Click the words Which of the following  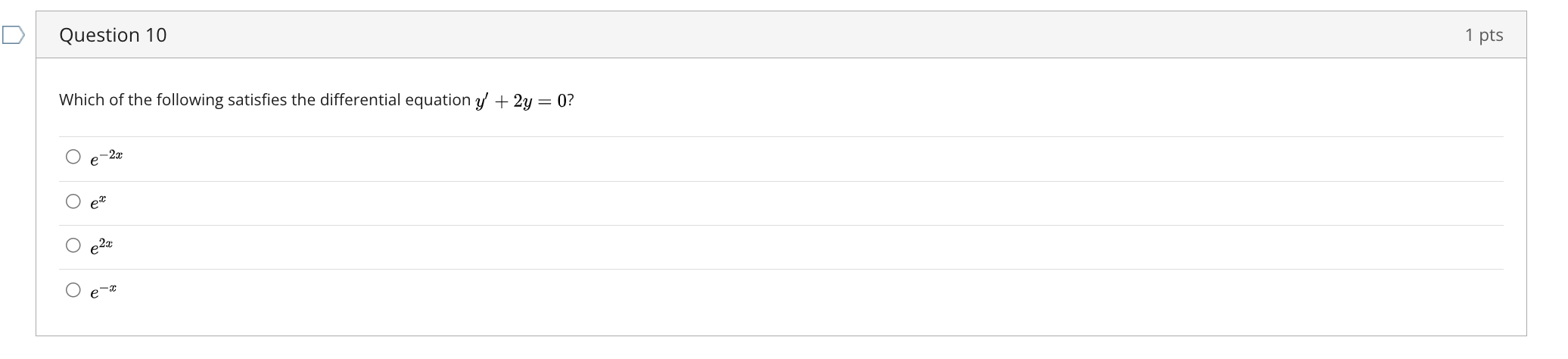pos(142,100)
